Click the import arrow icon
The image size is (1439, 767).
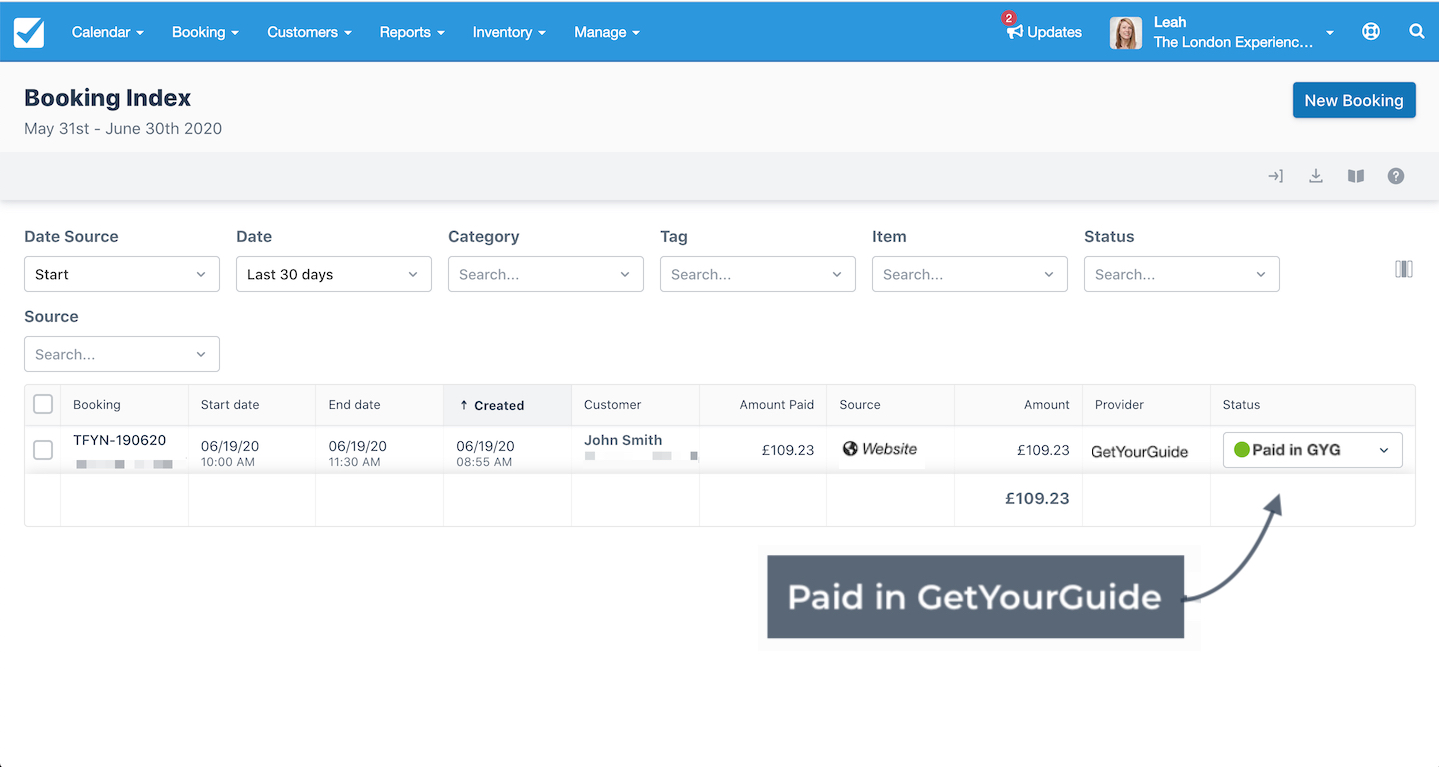(1275, 176)
